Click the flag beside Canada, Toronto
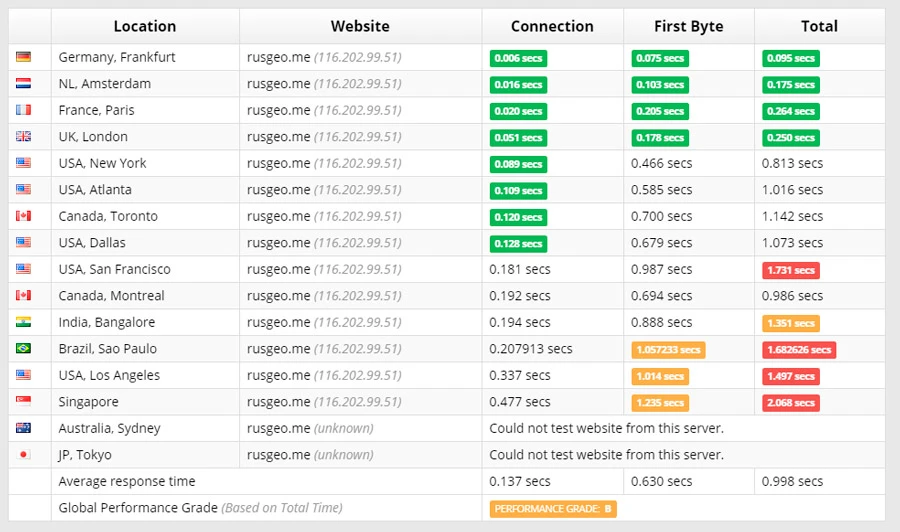This screenshot has width=900, height=532. coord(24,216)
